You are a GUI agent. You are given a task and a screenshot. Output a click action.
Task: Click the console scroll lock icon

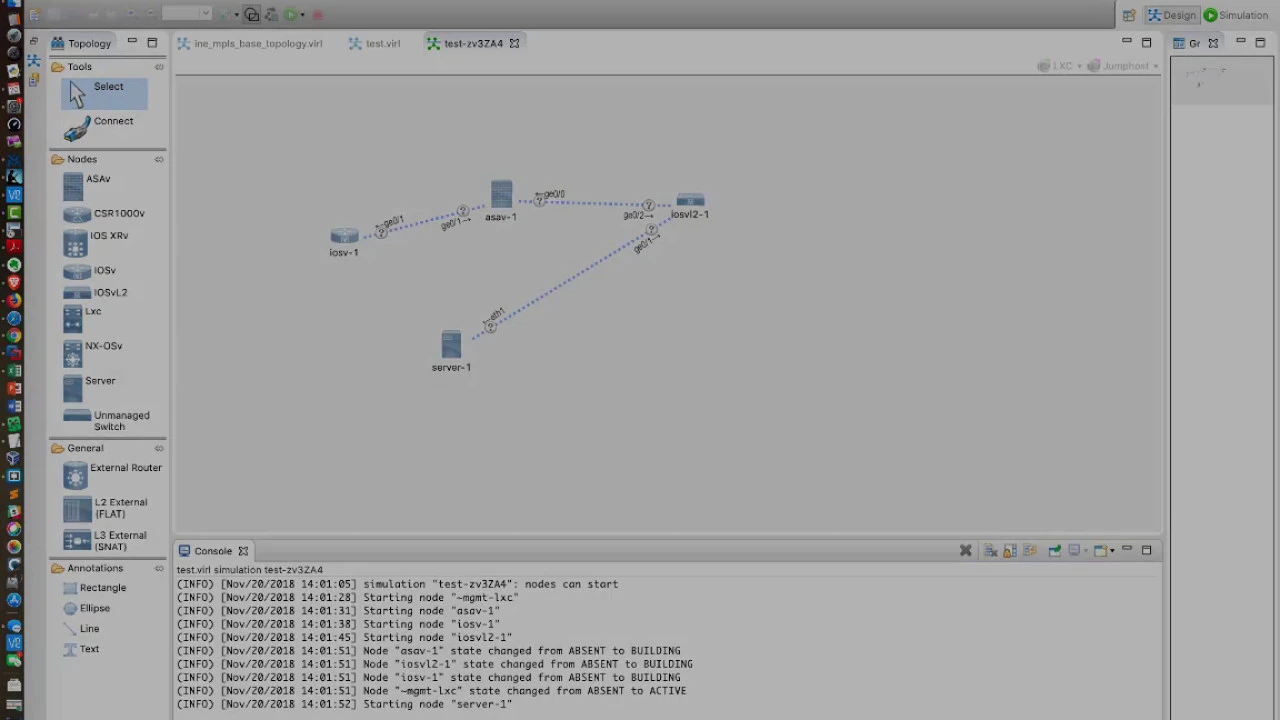coord(1010,550)
